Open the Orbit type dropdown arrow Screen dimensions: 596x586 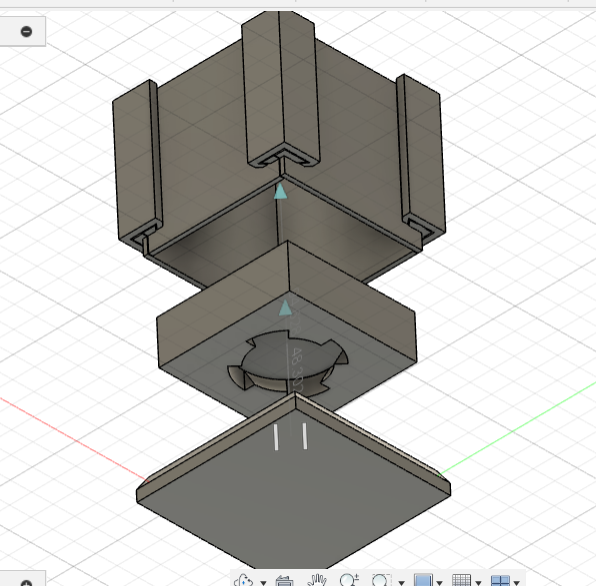263,582
